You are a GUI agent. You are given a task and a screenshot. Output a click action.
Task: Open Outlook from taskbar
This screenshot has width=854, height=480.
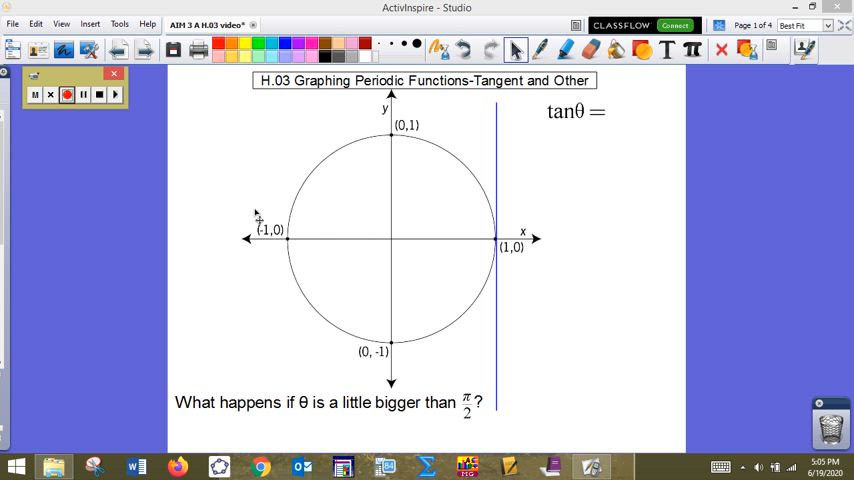coord(302,467)
